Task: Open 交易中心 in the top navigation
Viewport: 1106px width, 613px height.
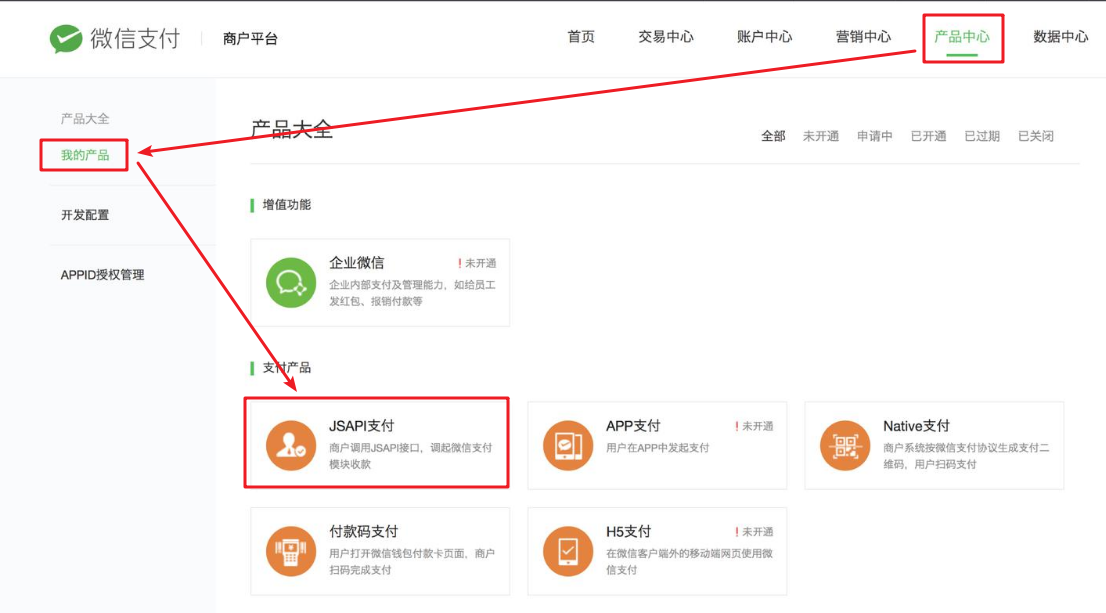Action: coord(666,37)
